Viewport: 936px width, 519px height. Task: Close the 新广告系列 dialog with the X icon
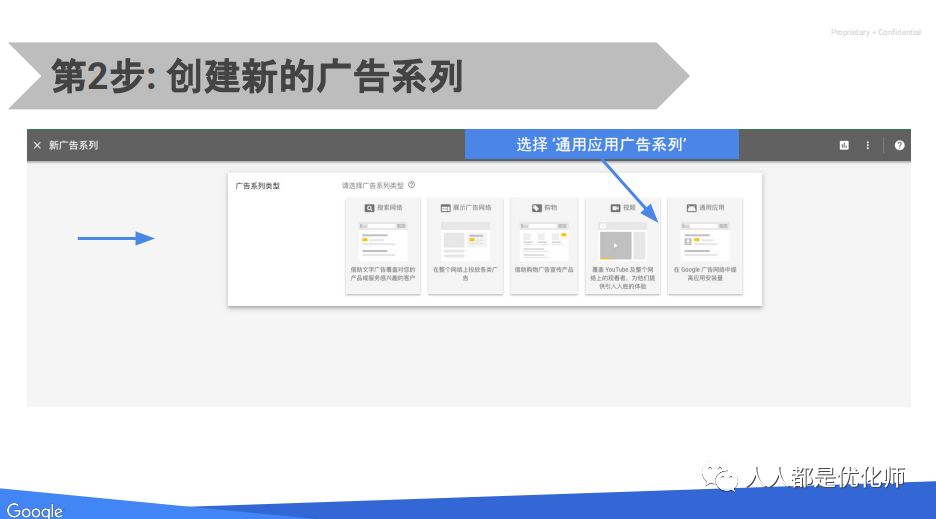(x=37, y=145)
